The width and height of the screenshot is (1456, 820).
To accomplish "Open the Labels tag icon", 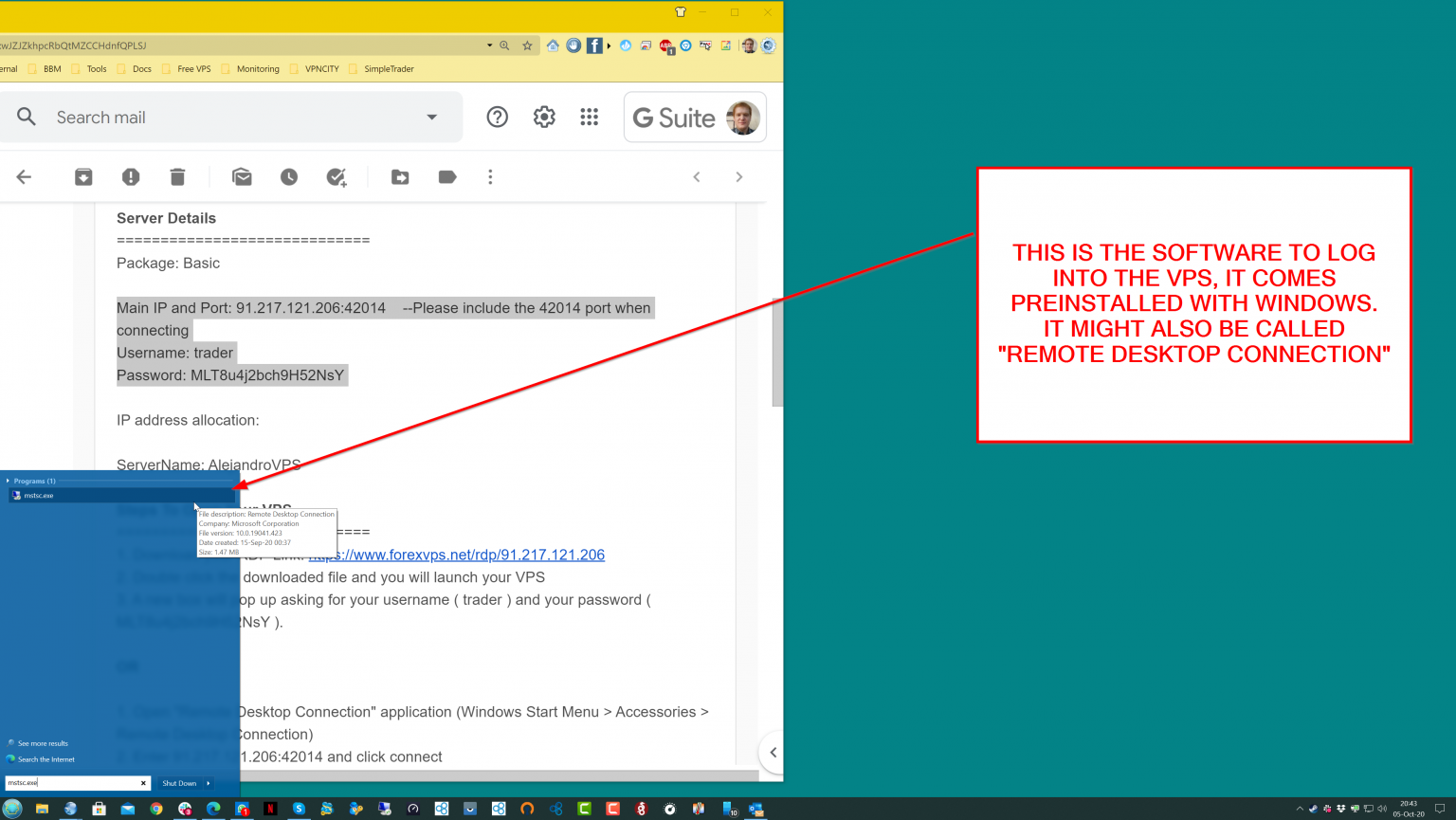I will pyautogui.click(x=447, y=177).
